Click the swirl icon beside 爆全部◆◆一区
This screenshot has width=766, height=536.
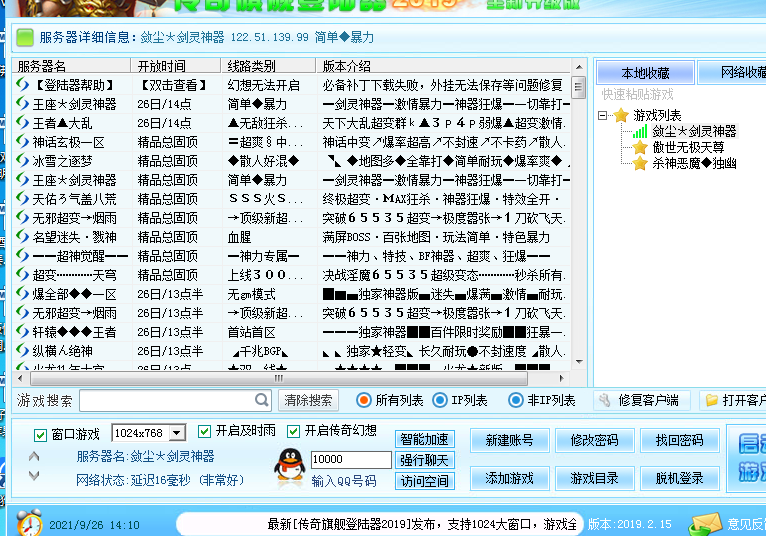(x=22, y=294)
